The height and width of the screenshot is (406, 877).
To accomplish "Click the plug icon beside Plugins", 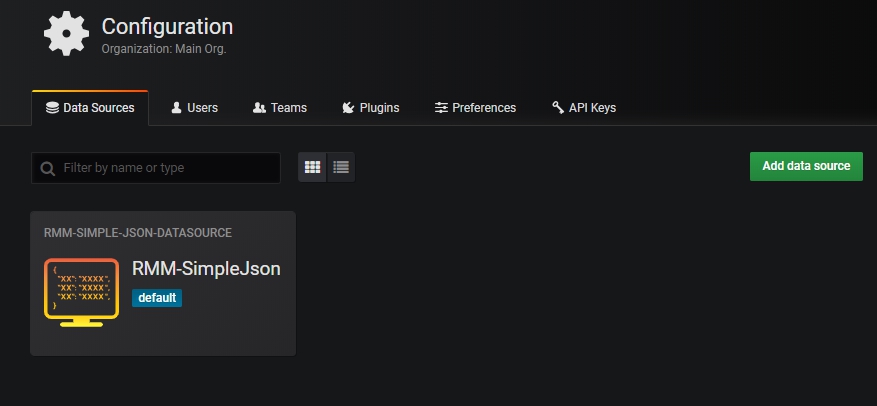I will point(348,108).
